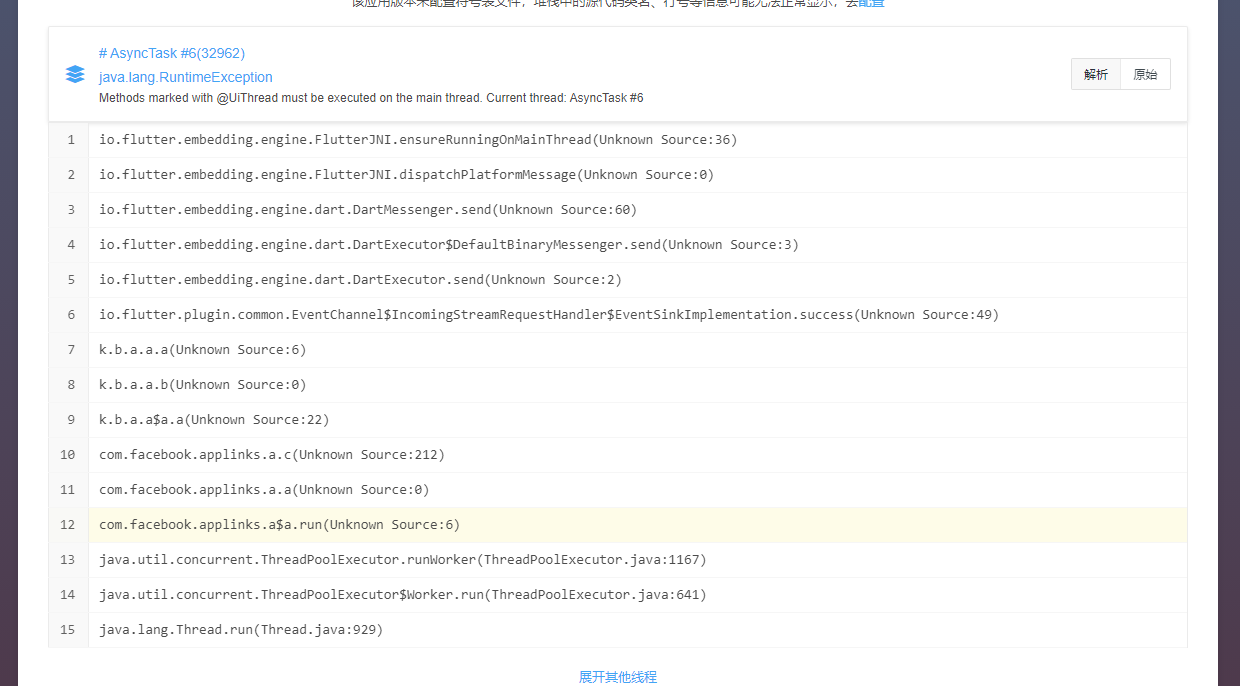The image size is (1240, 686).
Task: Select stack line FlutterJNI.ensureRunningOnMainThread
Action: tap(638, 140)
